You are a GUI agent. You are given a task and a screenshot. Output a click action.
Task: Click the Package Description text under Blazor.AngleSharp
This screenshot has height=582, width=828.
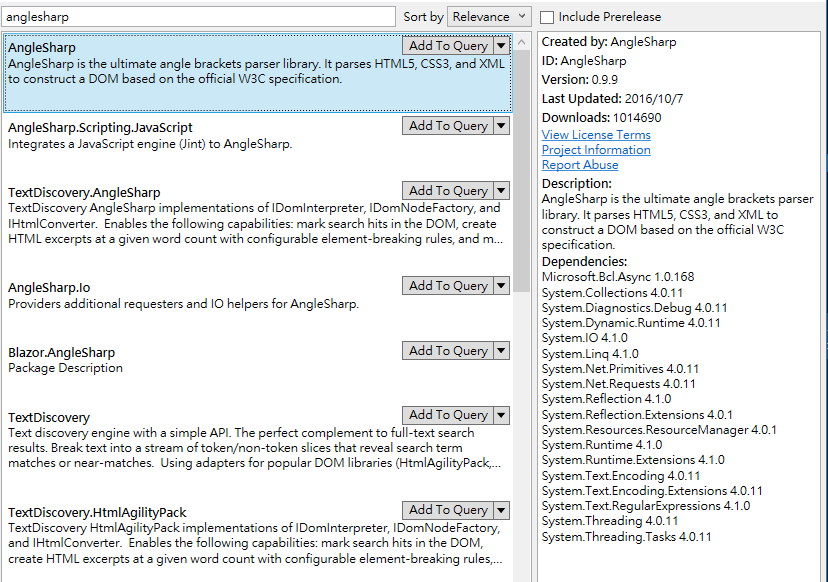(65, 368)
